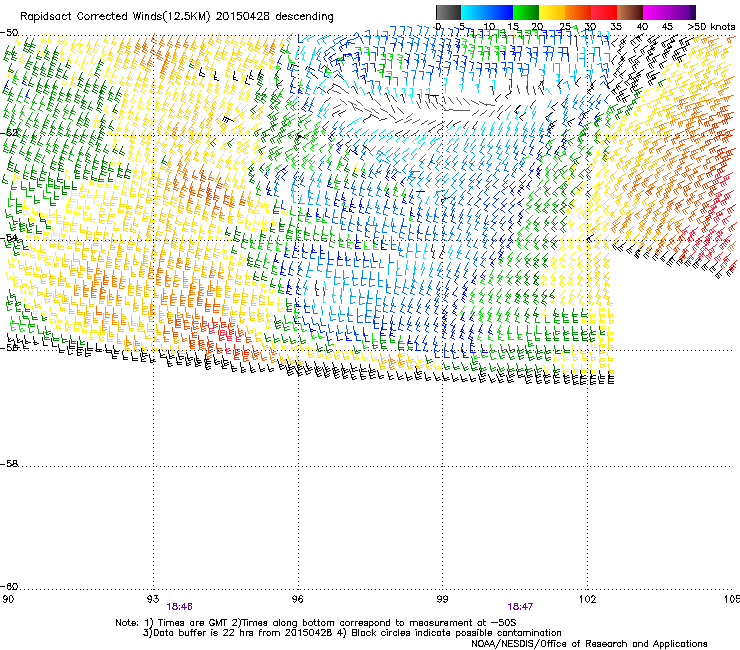The image size is (740, 650).
Task: Click 'NOAA/NESDIS/Office of Research and Applications' credit
Action: pos(589,644)
